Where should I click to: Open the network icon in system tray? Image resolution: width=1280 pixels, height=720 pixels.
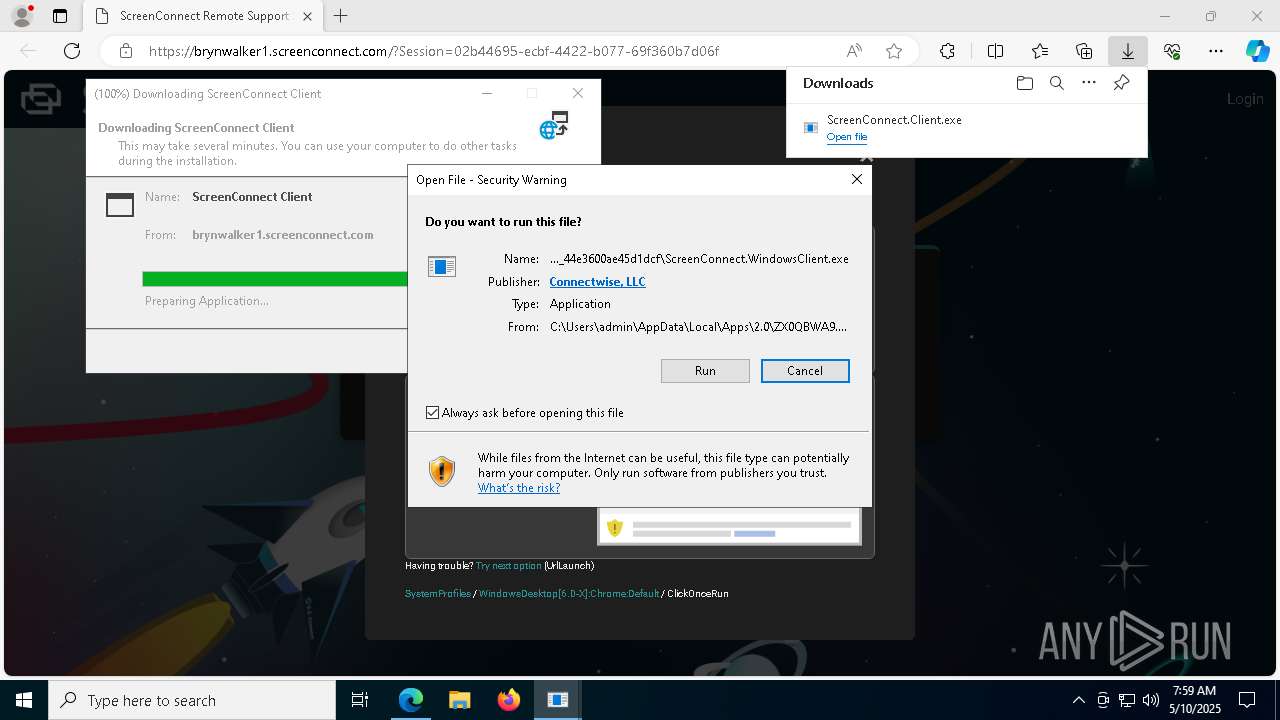1127,700
